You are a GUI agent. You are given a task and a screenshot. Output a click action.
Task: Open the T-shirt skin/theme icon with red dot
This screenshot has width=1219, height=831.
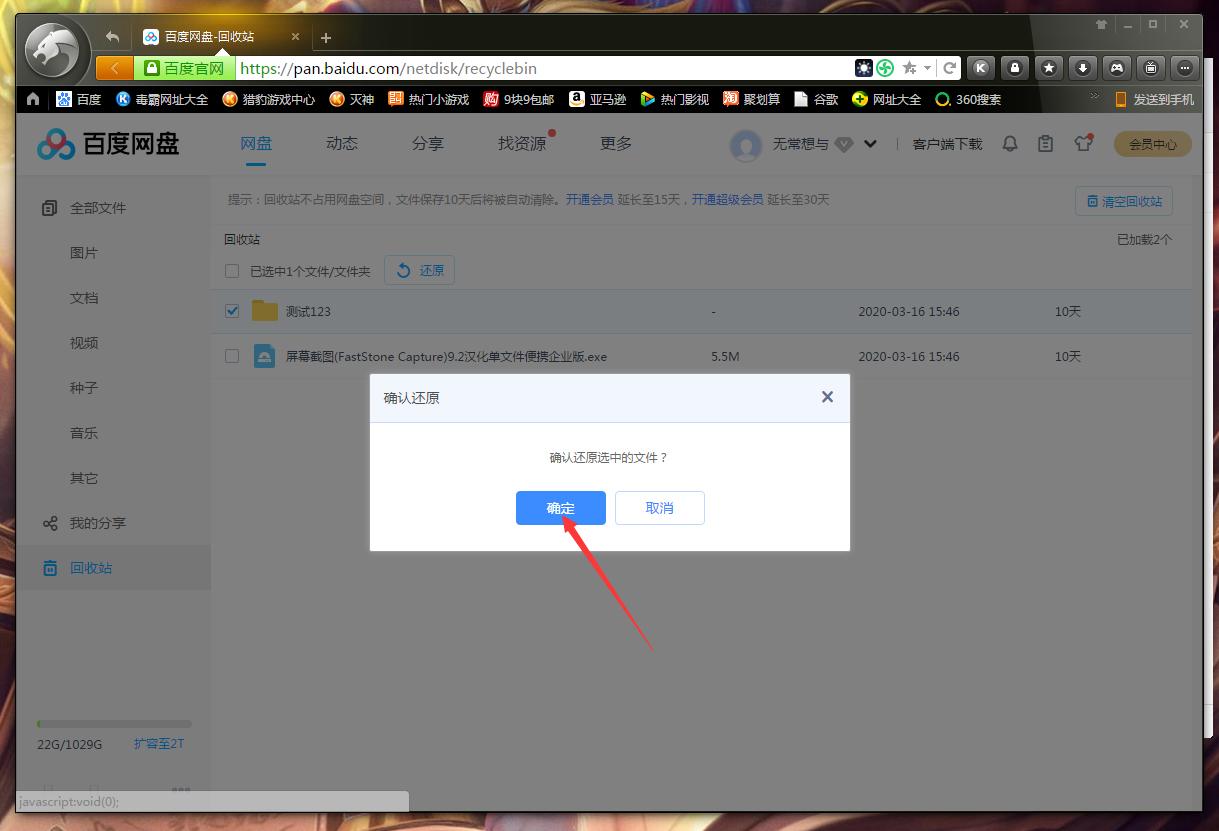(x=1083, y=143)
